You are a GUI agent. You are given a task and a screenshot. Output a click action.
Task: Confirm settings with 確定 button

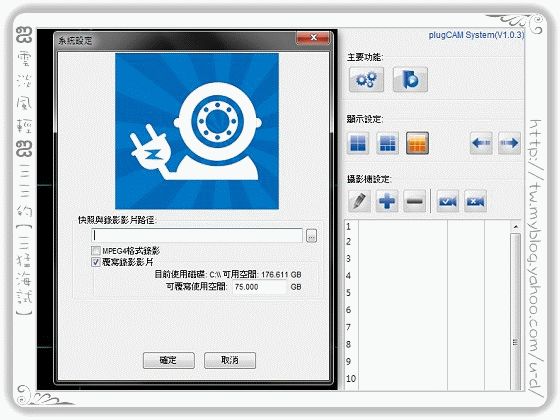coord(169,360)
